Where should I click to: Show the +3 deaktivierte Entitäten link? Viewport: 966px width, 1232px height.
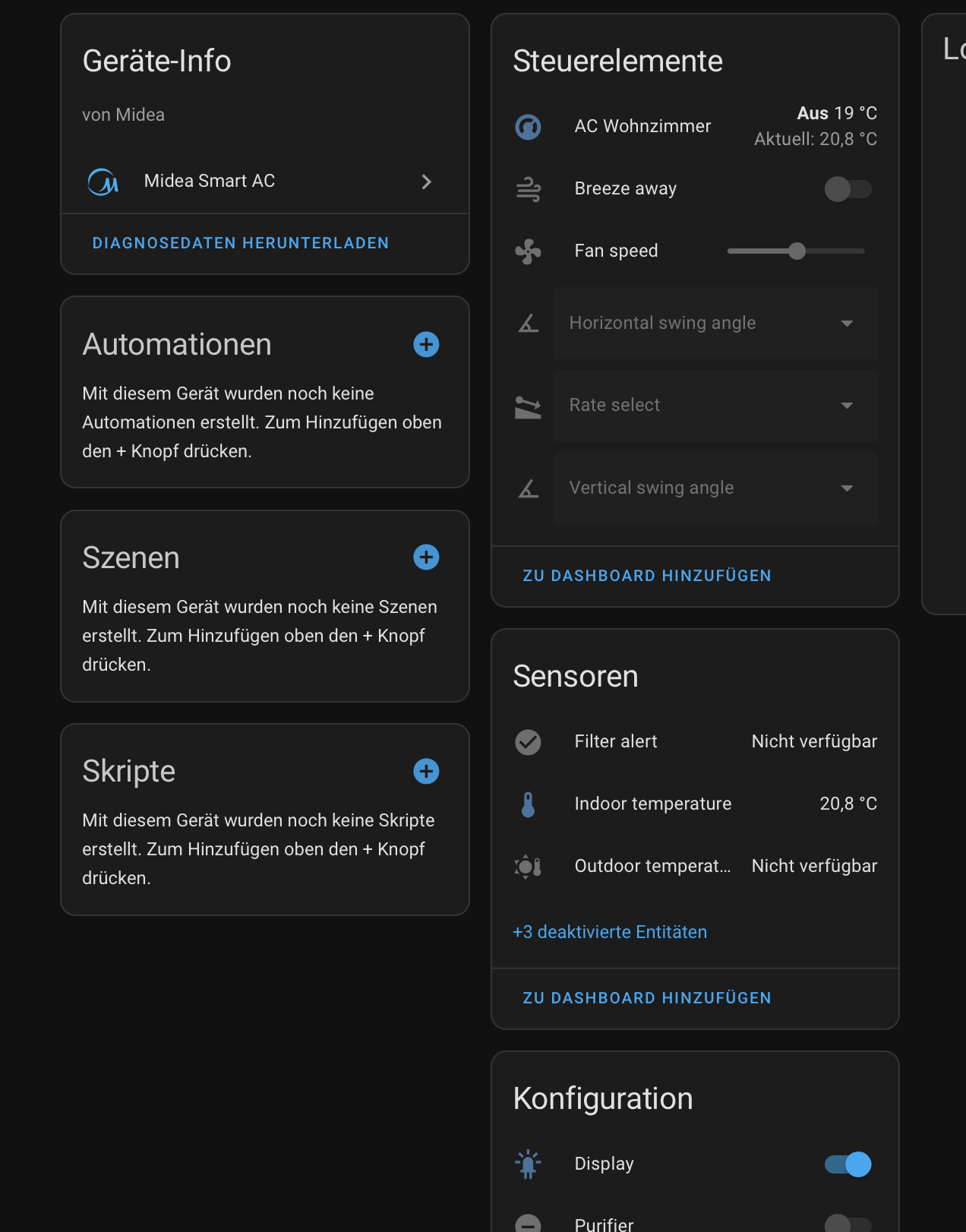pos(610,932)
